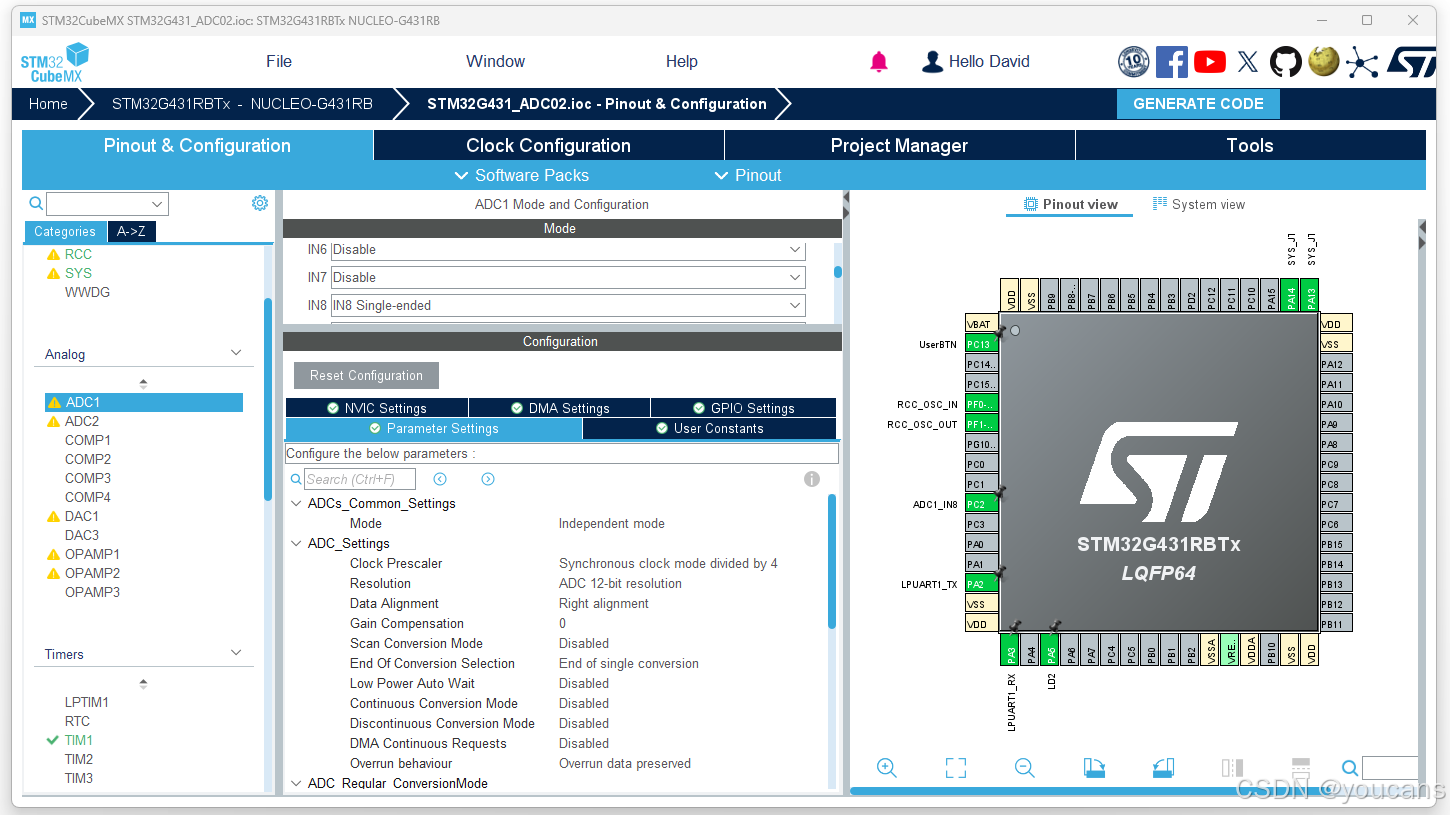Switch to System view
Image resolution: width=1450 pixels, height=815 pixels.
pyautogui.click(x=1199, y=204)
